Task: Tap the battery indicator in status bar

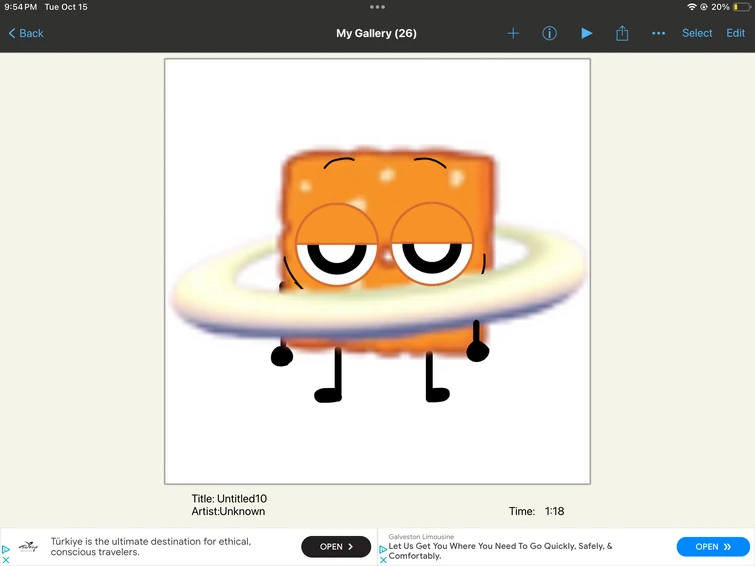Action: coord(742,7)
